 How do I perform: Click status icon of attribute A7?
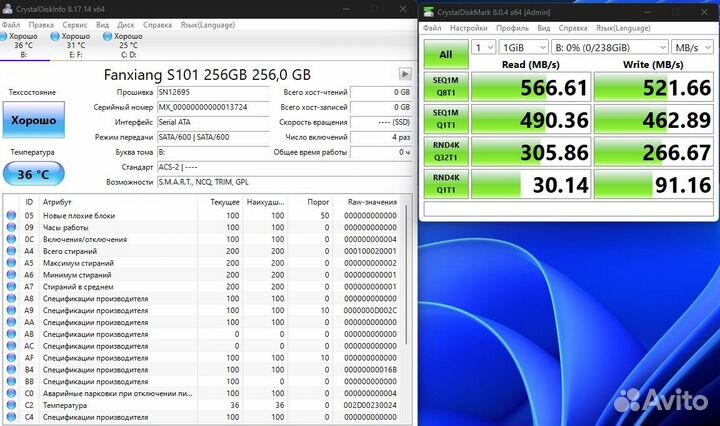click(x=11, y=286)
